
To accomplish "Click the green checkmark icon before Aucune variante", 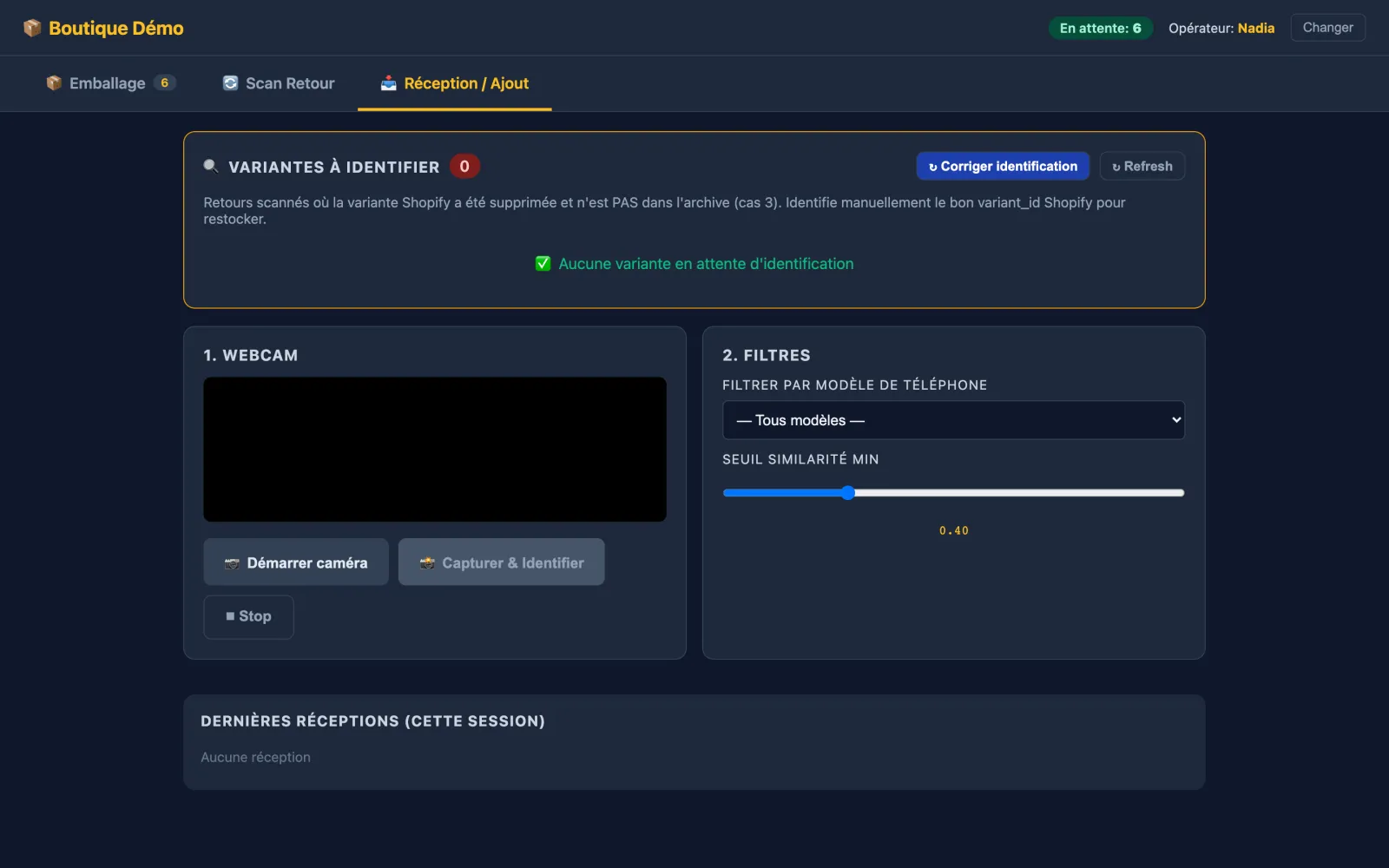I will pos(543,264).
